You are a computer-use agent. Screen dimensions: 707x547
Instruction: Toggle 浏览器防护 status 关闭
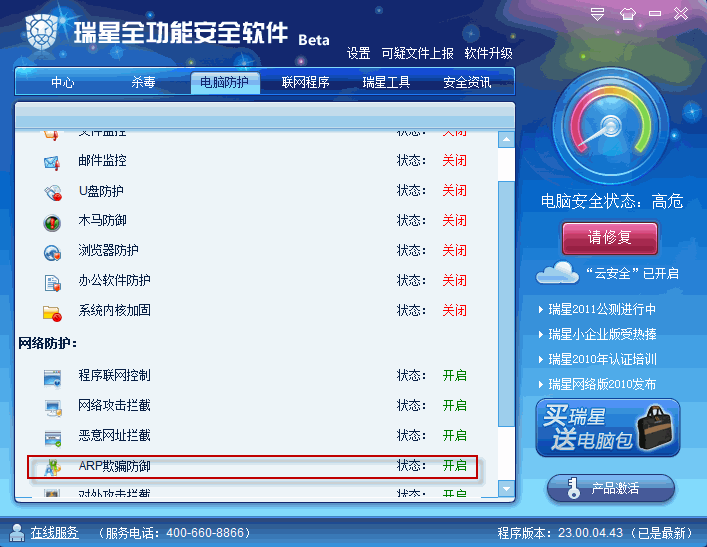pyautogui.click(x=454, y=250)
